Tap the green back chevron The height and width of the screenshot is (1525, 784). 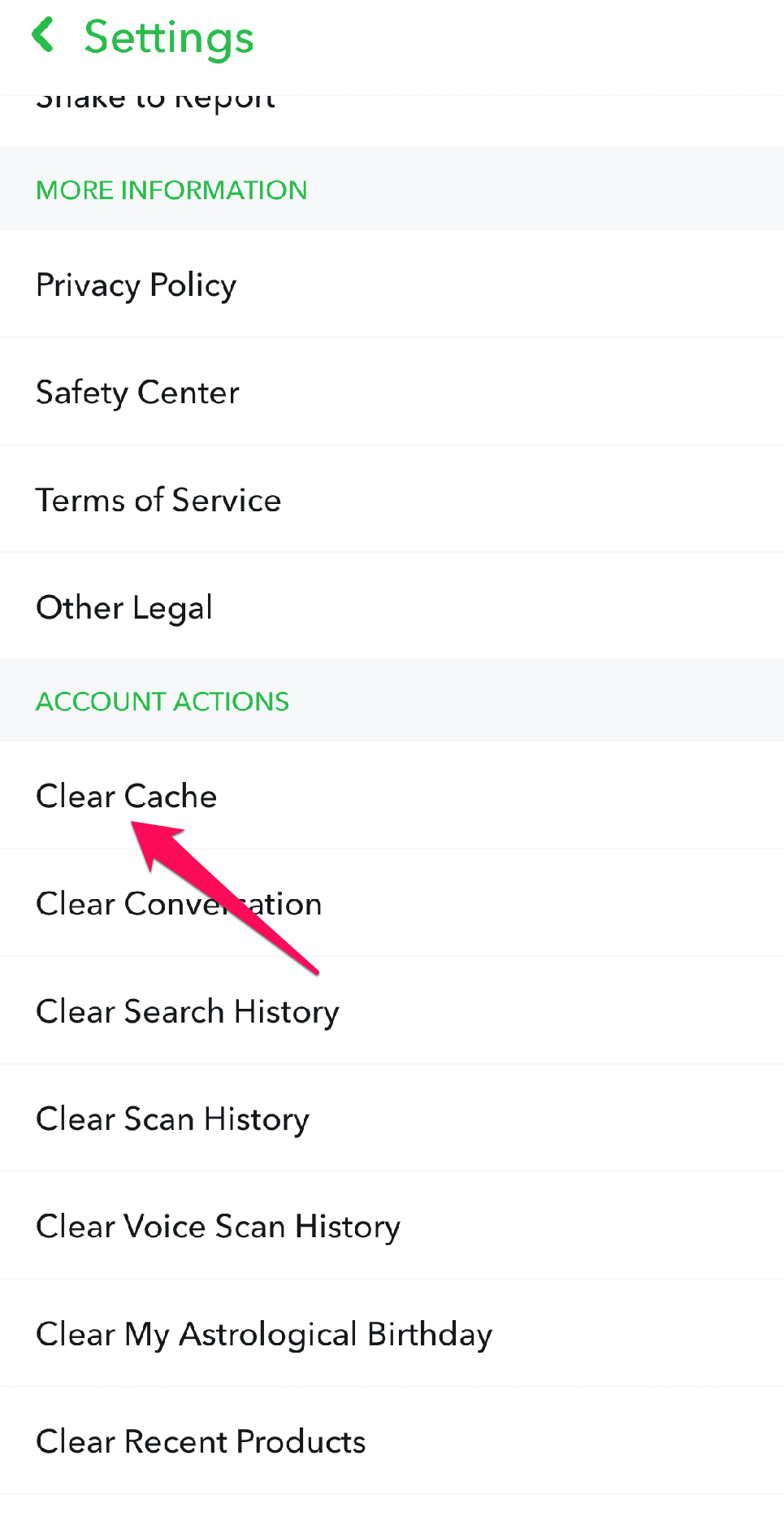coord(43,36)
